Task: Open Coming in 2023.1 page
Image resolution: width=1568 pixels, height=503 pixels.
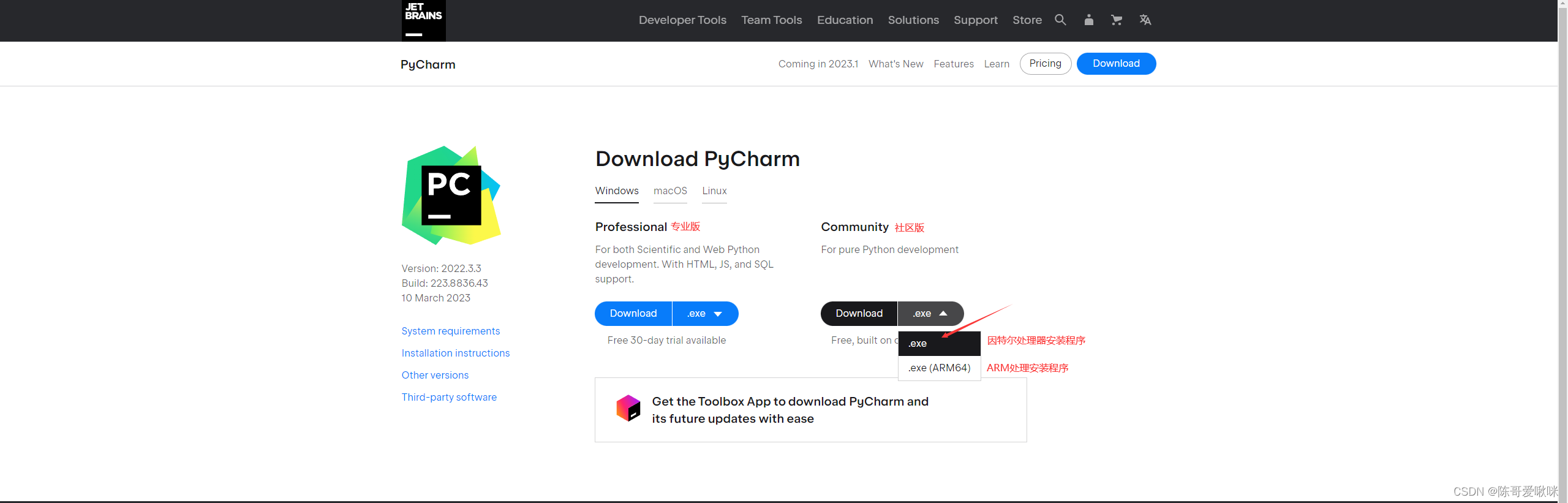Action: pyautogui.click(x=818, y=64)
